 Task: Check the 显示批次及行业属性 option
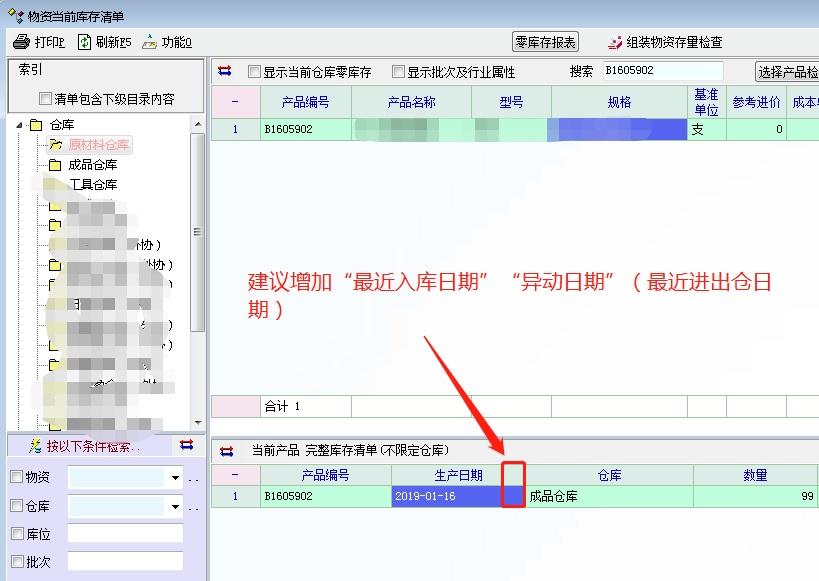[x=398, y=72]
